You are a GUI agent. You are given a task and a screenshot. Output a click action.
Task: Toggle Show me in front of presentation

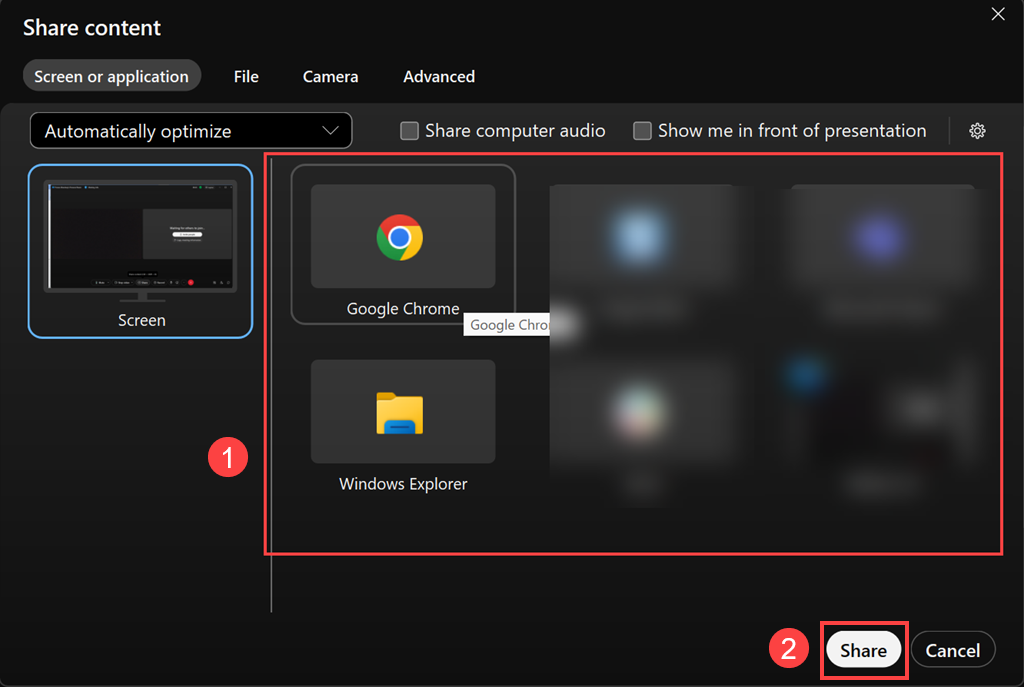tap(643, 131)
